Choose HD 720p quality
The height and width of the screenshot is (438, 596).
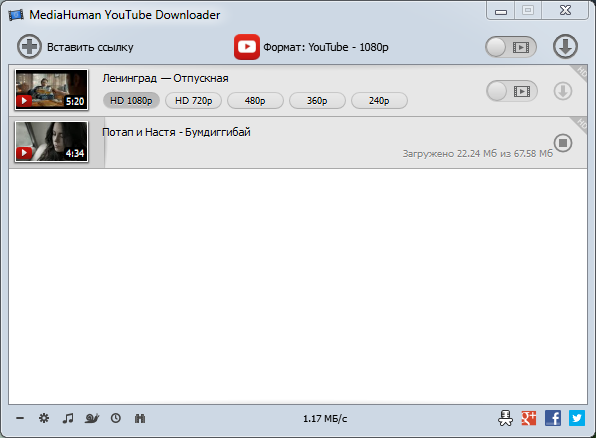click(x=193, y=101)
